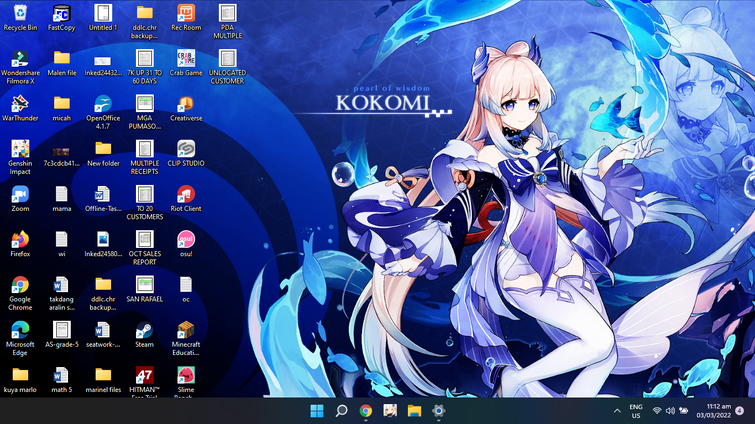Select the SAN RAFAEL spreadsheet icon
This screenshot has width=755, height=424.
[144, 289]
